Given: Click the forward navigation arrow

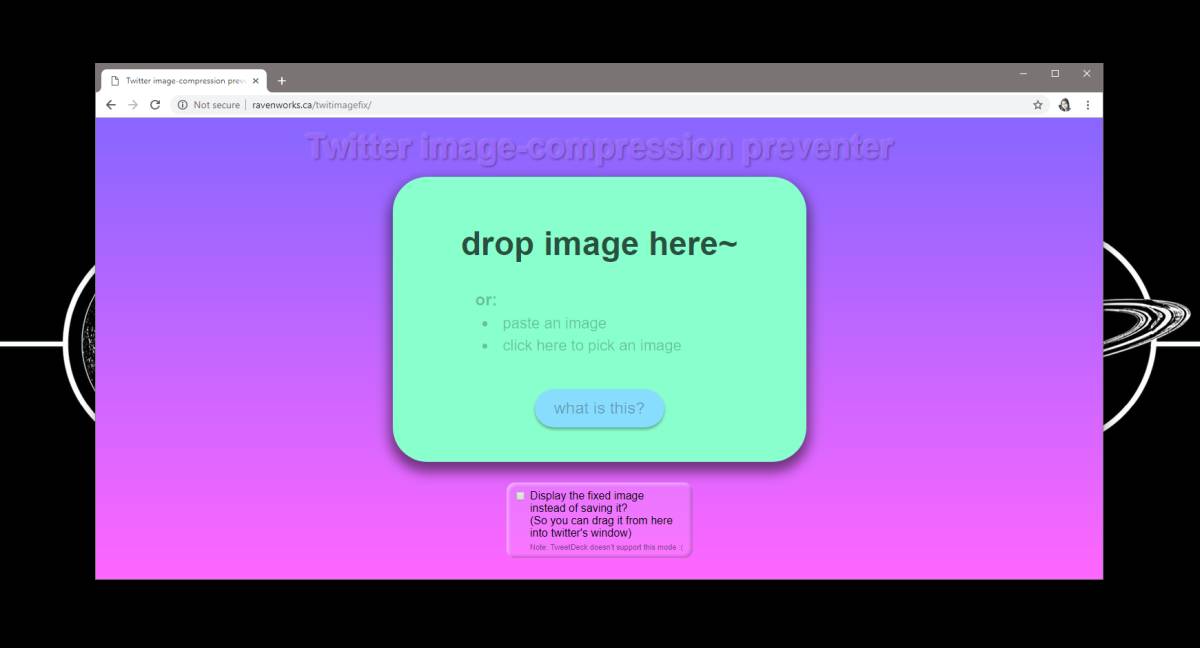Looking at the screenshot, I should [x=131, y=104].
